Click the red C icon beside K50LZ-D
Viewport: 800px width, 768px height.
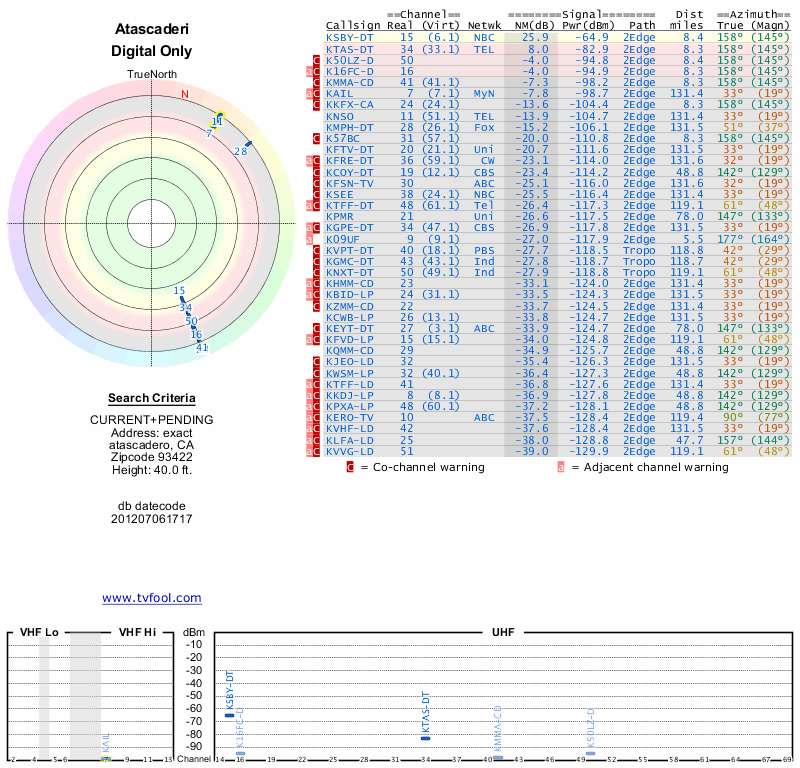click(x=316, y=60)
